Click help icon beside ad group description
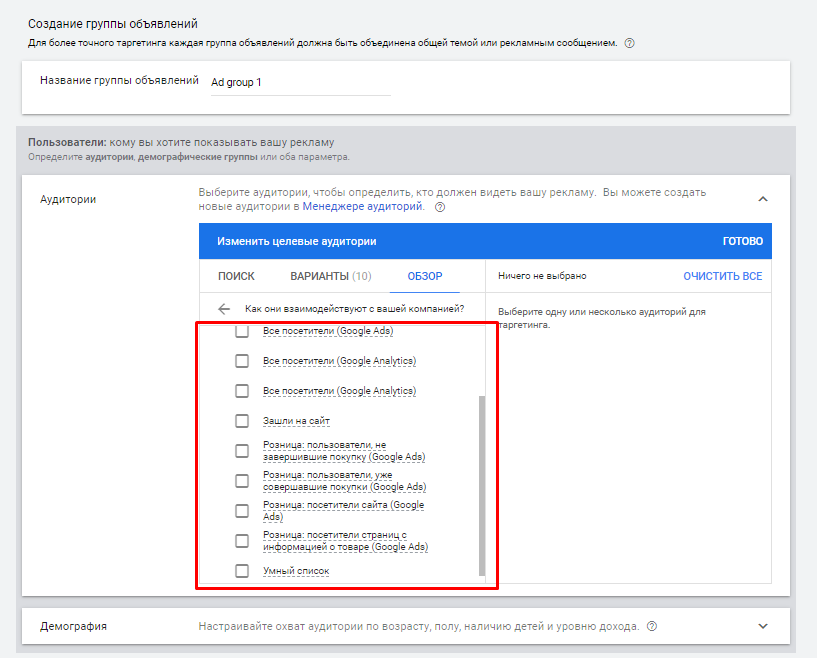This screenshot has width=817, height=658. 629,43
